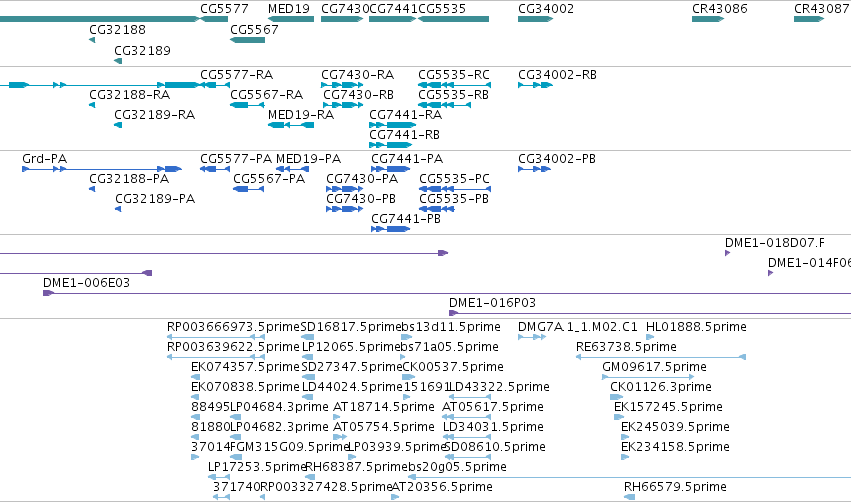Screen dimensions: 851x502
Task: Click the EK157245.5prime EST label
Action: (x=669, y=408)
